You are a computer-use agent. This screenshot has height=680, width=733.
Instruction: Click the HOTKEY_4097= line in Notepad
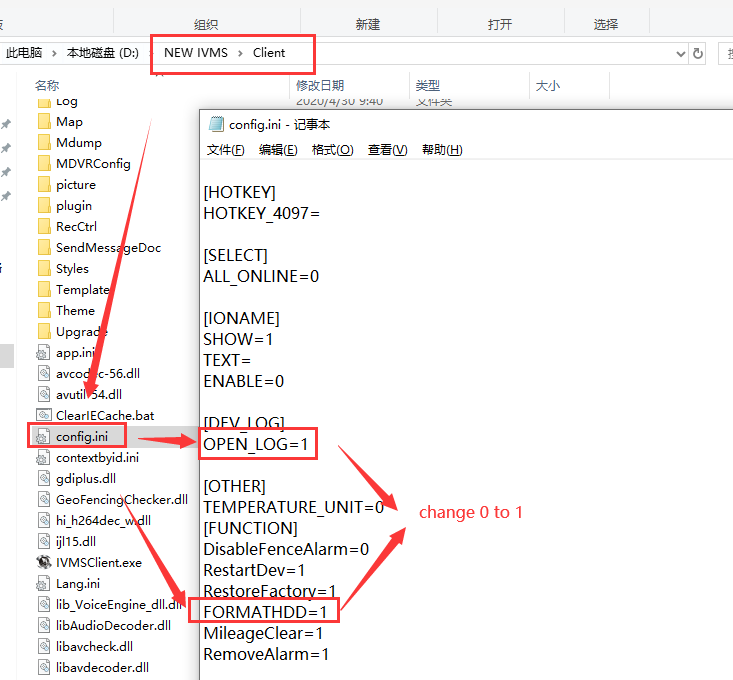[261, 214]
